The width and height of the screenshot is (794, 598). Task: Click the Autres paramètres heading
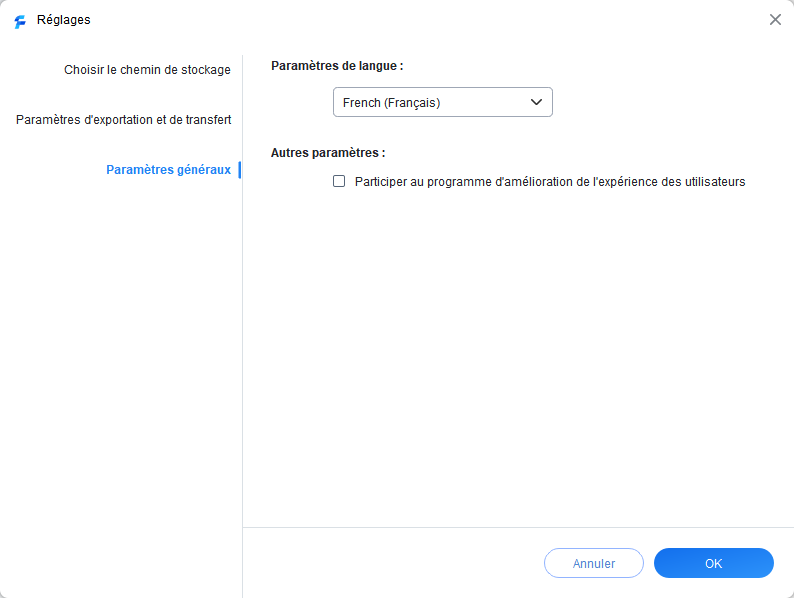[328, 153]
